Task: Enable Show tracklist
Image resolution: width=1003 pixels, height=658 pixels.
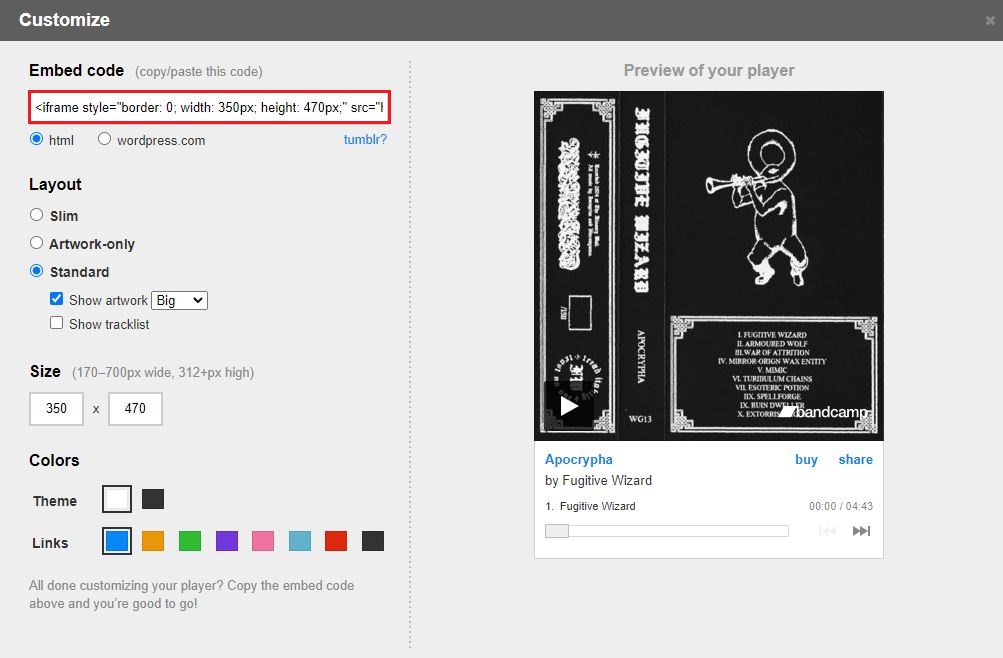Action: click(57, 323)
